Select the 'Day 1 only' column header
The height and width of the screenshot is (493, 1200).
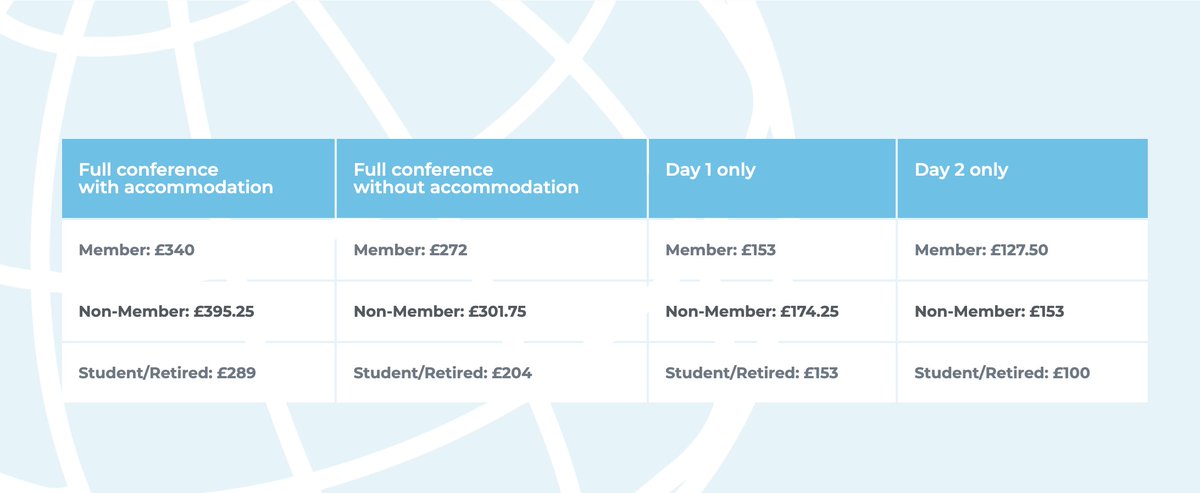[772, 178]
